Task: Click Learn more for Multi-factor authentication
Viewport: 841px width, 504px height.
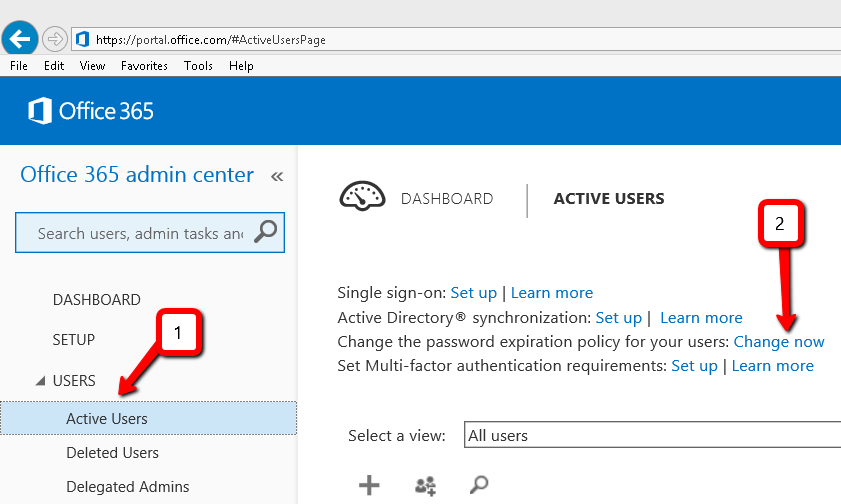Action: point(772,366)
